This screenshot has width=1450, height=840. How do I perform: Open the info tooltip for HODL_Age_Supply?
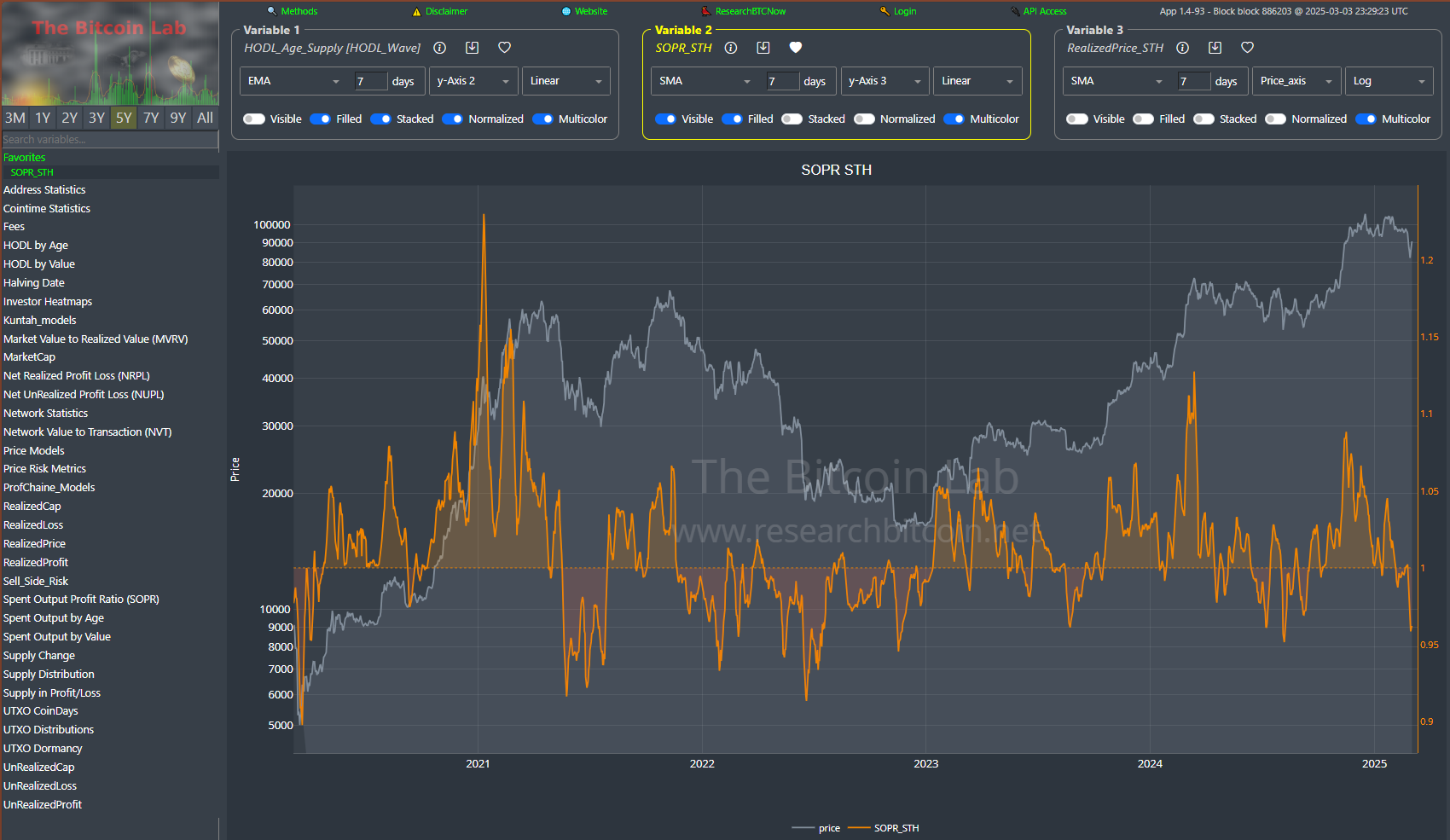(439, 48)
